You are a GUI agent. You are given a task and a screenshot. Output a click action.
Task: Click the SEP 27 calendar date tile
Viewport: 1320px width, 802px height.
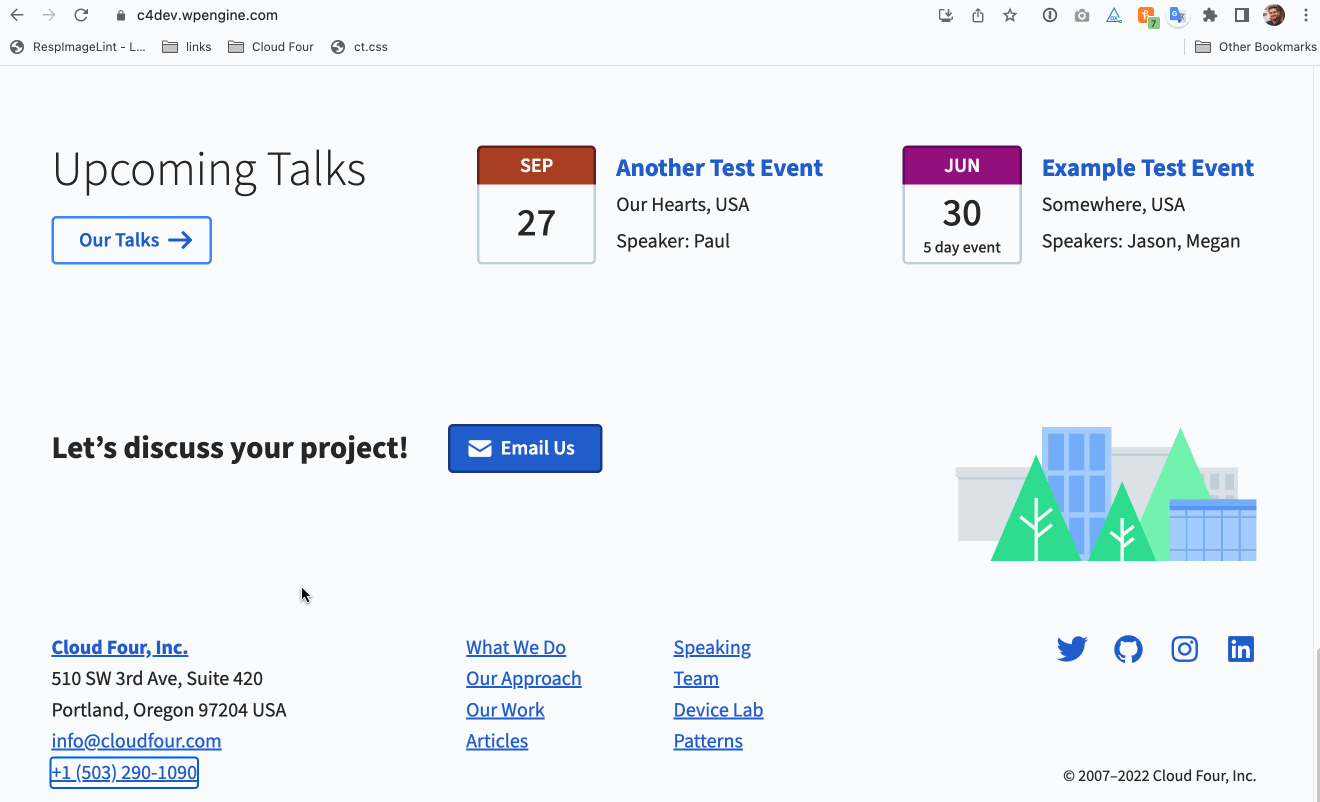click(537, 205)
